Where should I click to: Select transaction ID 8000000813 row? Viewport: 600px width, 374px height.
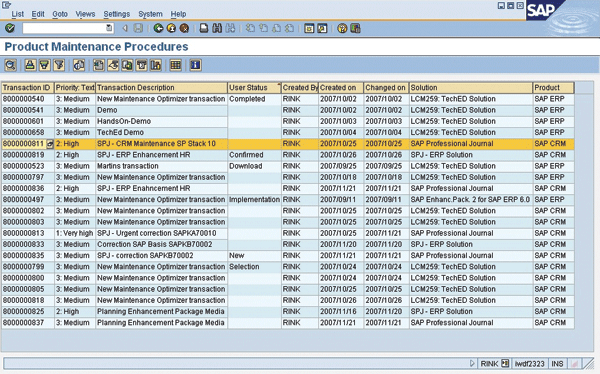tap(288, 233)
